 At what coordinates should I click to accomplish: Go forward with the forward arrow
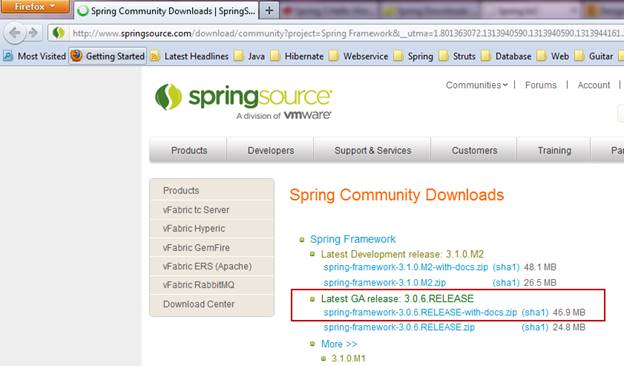pyautogui.click(x=33, y=33)
